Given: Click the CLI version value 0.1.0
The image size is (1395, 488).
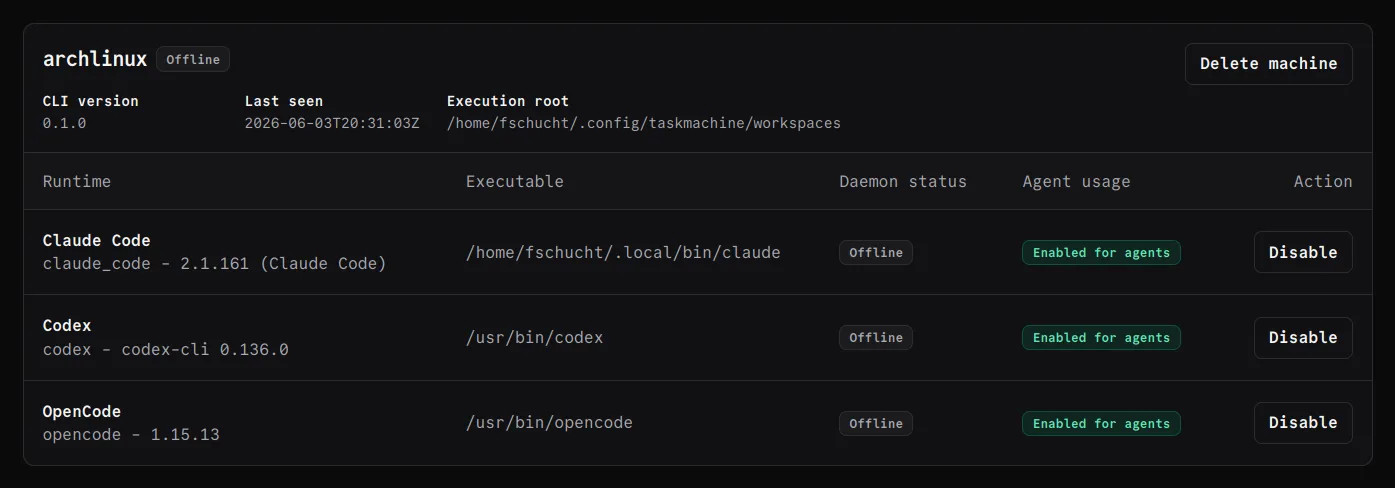Looking at the screenshot, I should (65, 123).
